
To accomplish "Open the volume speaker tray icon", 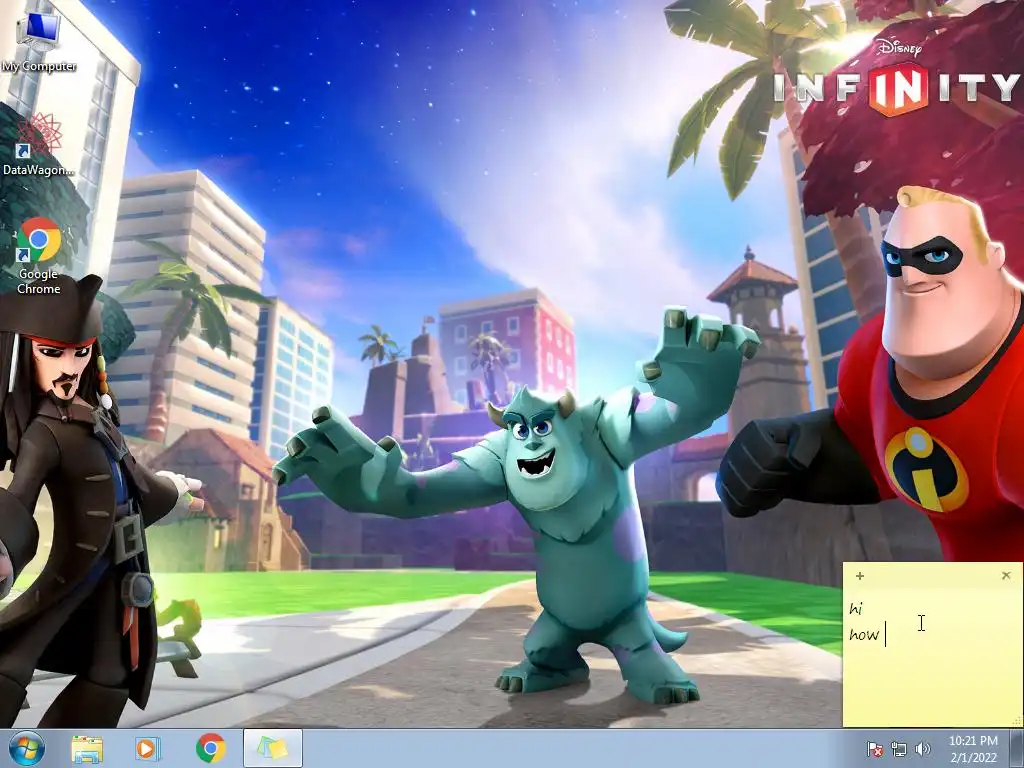I will coord(923,749).
